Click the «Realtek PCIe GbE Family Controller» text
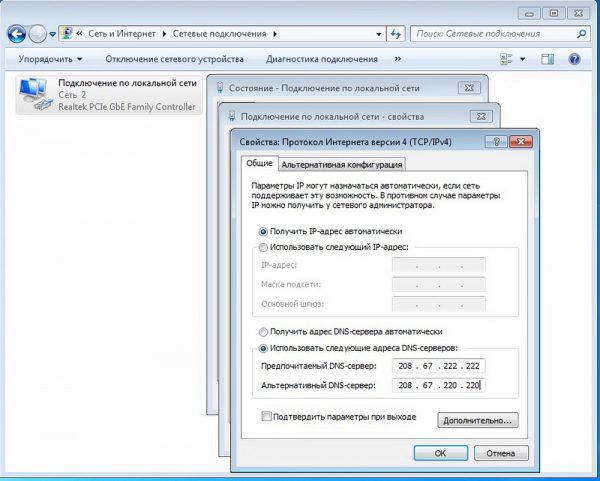600x481 pixels. tap(127, 107)
